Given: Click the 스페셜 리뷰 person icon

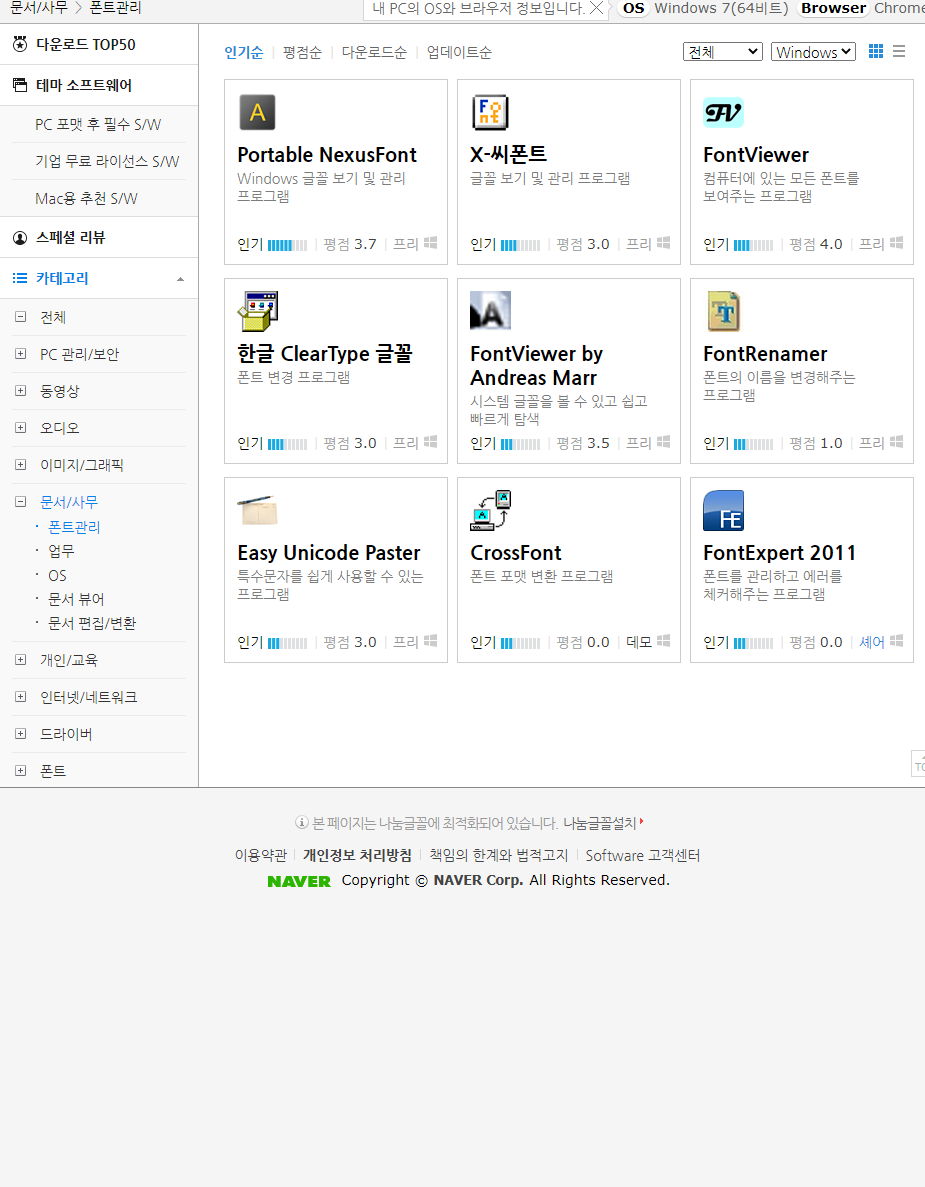Looking at the screenshot, I should coord(20,238).
